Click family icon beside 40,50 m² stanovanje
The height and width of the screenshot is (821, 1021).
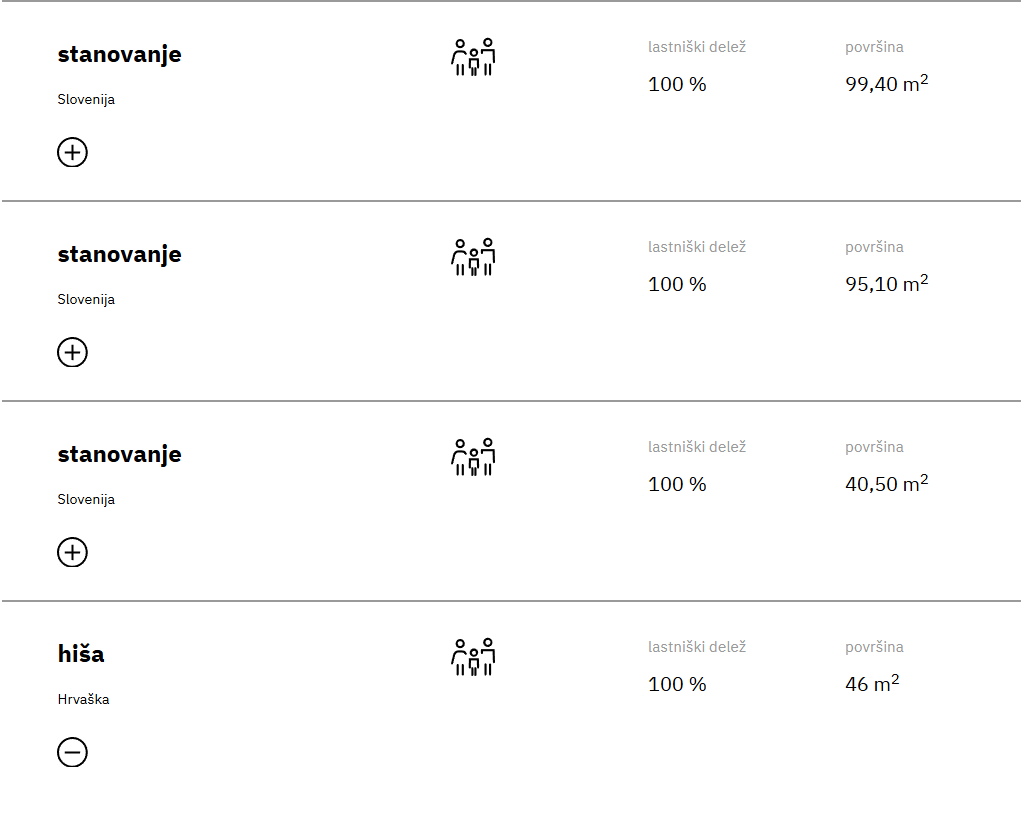coord(473,457)
